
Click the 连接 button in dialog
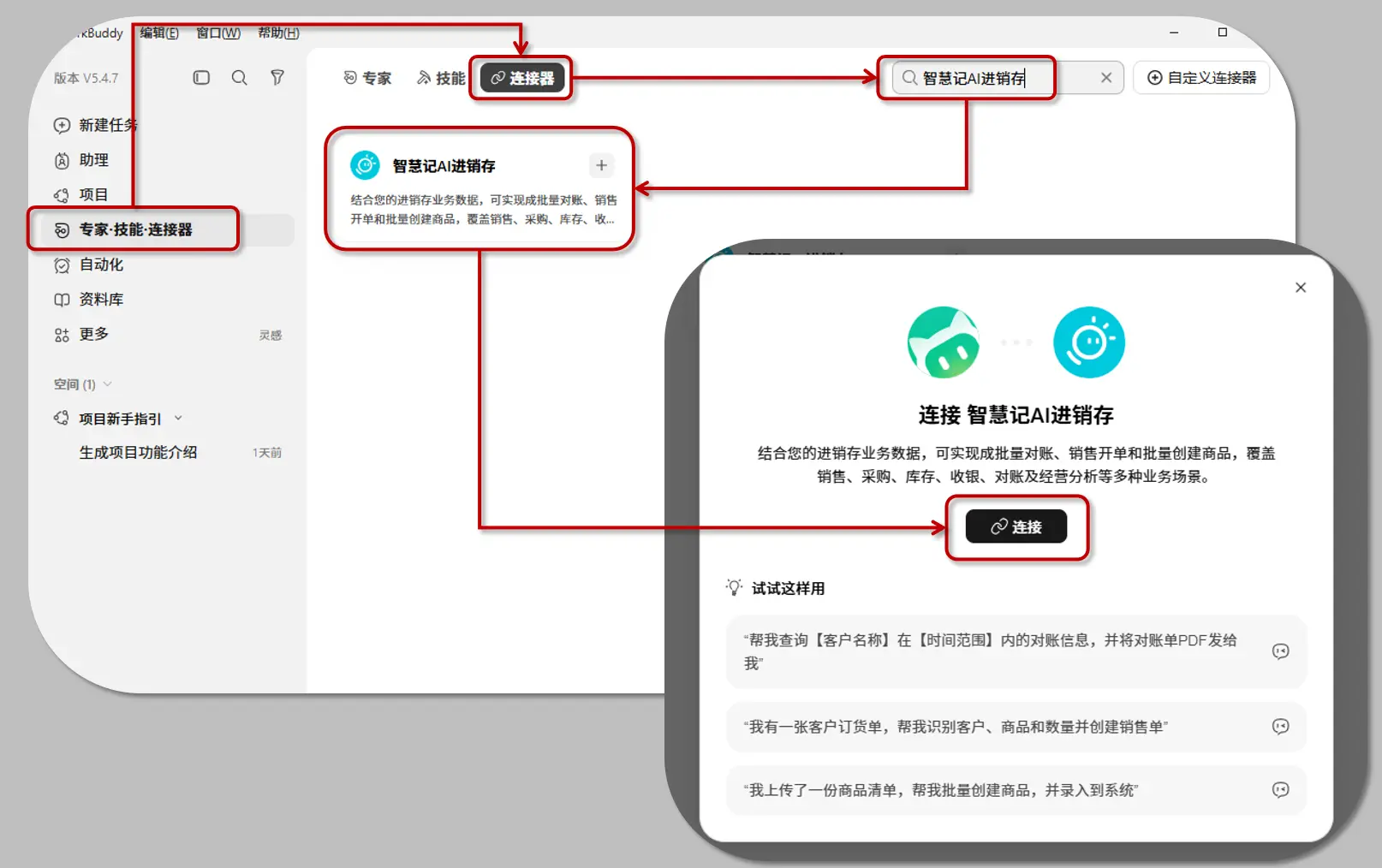click(1016, 526)
